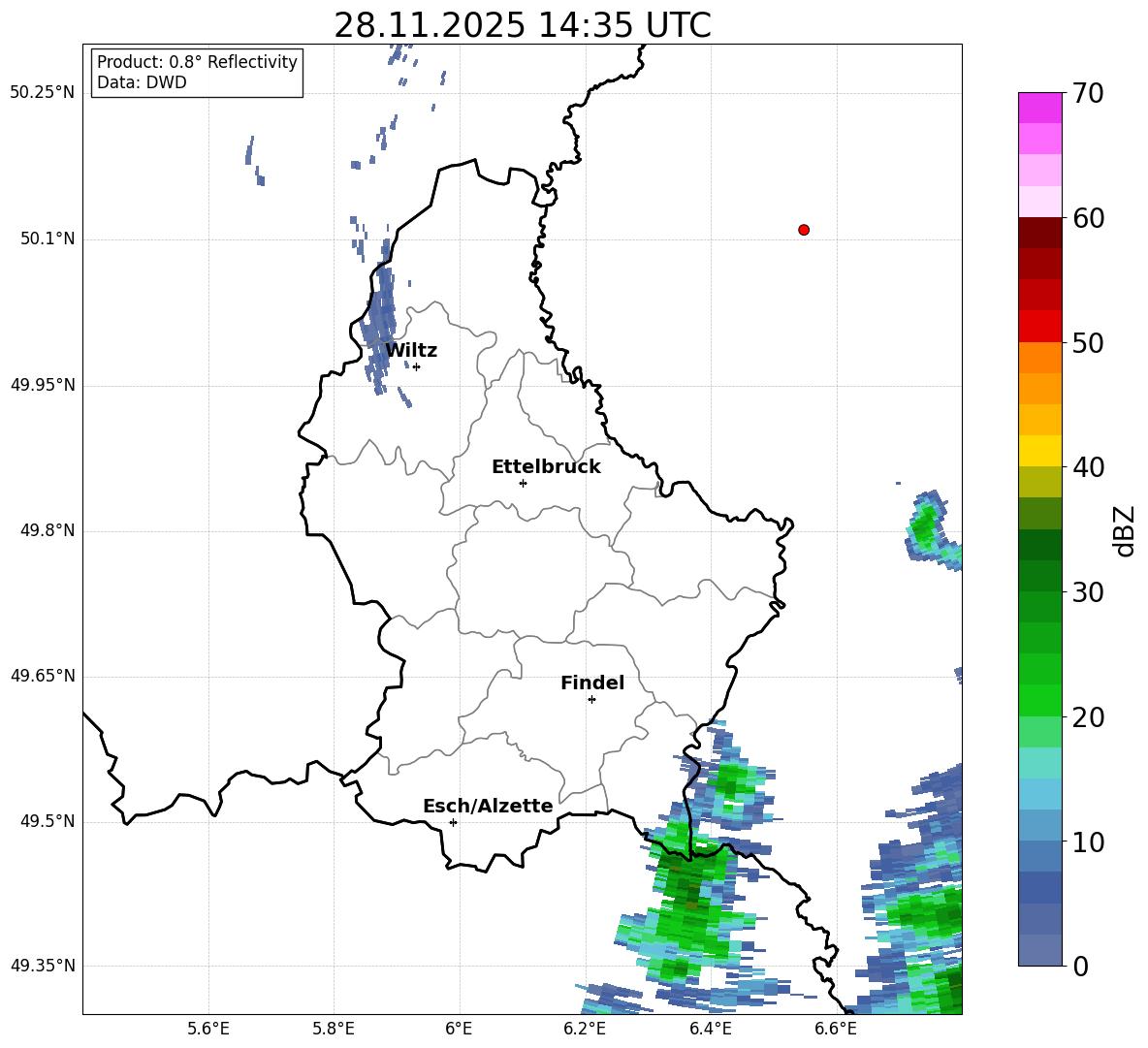Click the yellow colorbar segment above 40
Image resolution: width=1148 pixels, height=1048 pixels.
point(1039,451)
